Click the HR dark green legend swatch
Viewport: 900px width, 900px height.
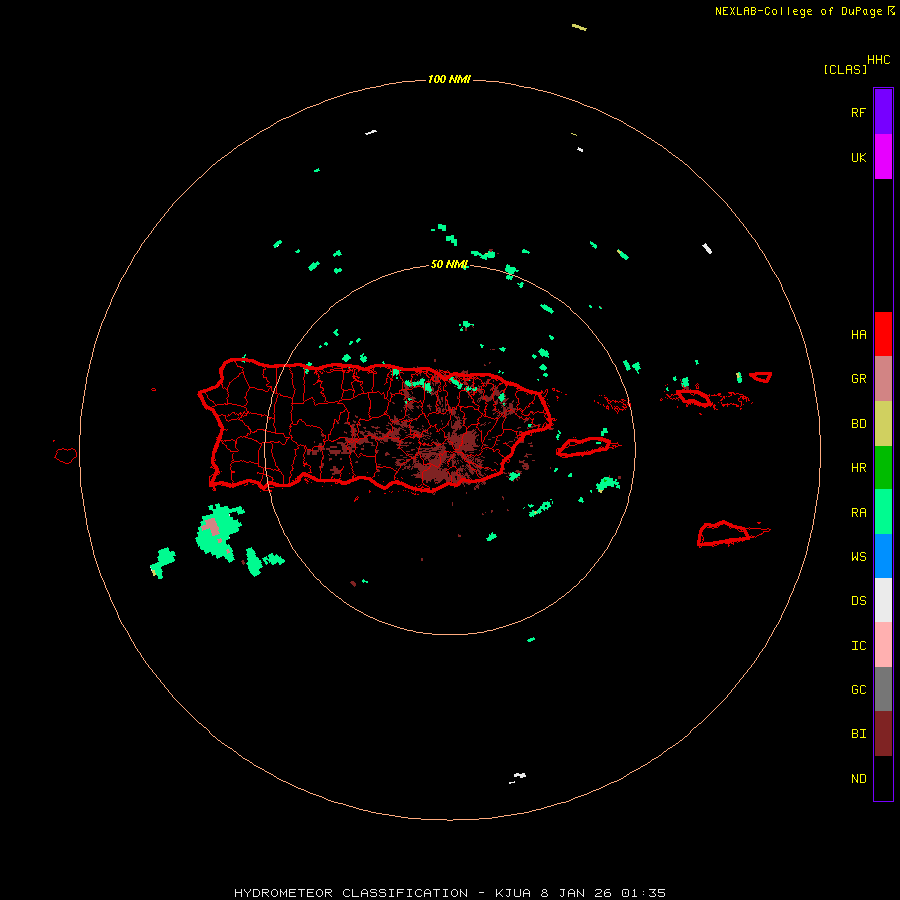point(883,468)
